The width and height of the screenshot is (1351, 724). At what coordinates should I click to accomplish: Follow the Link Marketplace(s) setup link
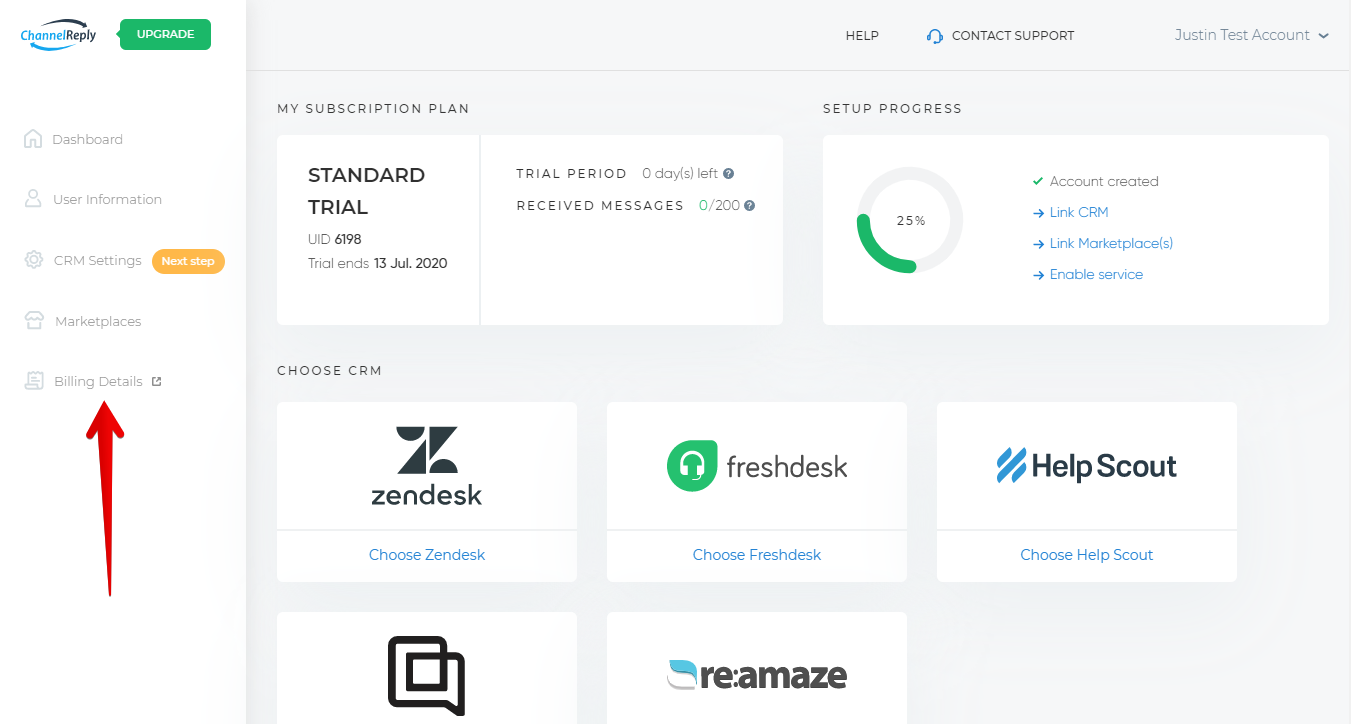click(1111, 243)
